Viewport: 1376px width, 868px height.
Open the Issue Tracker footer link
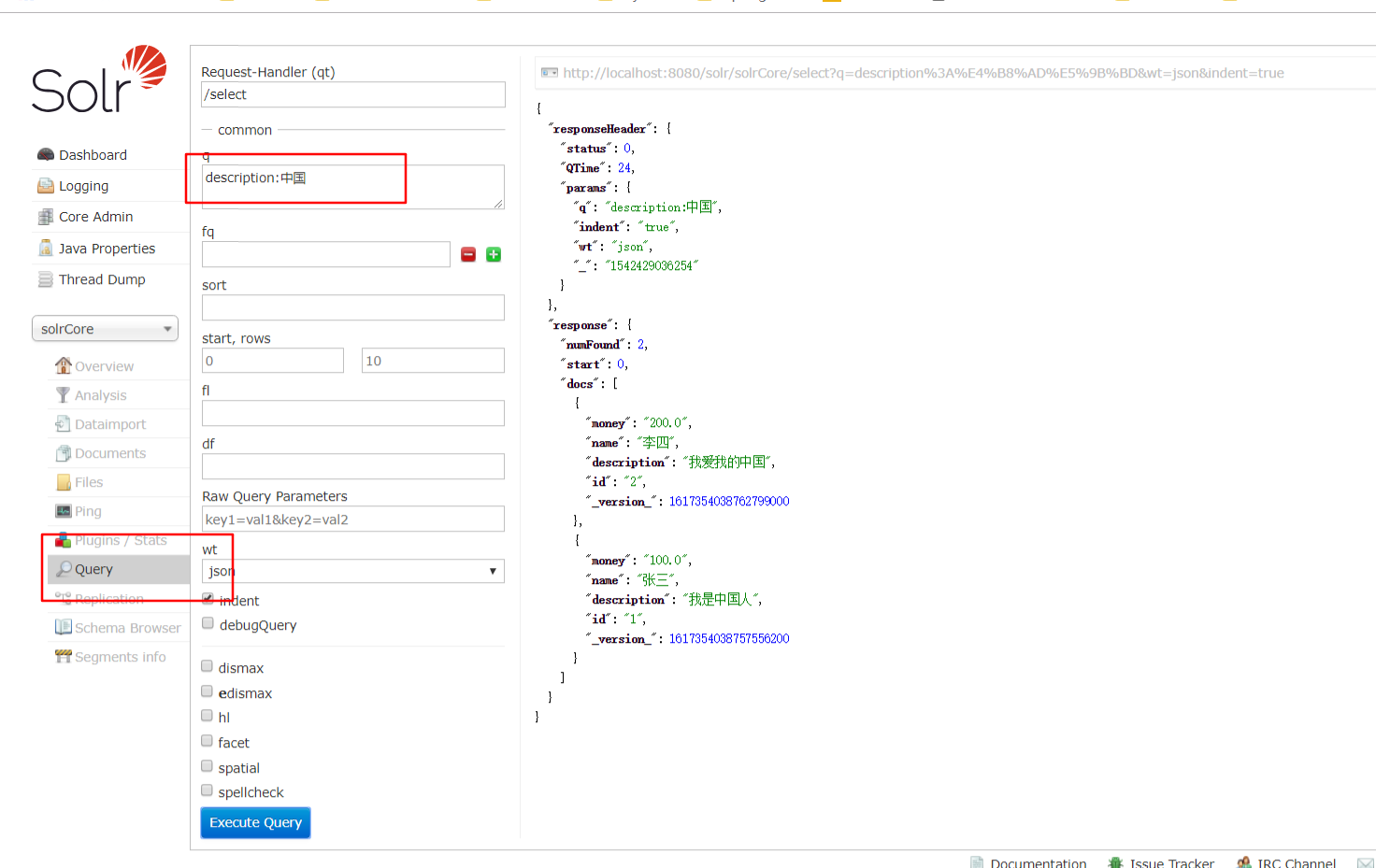click(x=1171, y=862)
